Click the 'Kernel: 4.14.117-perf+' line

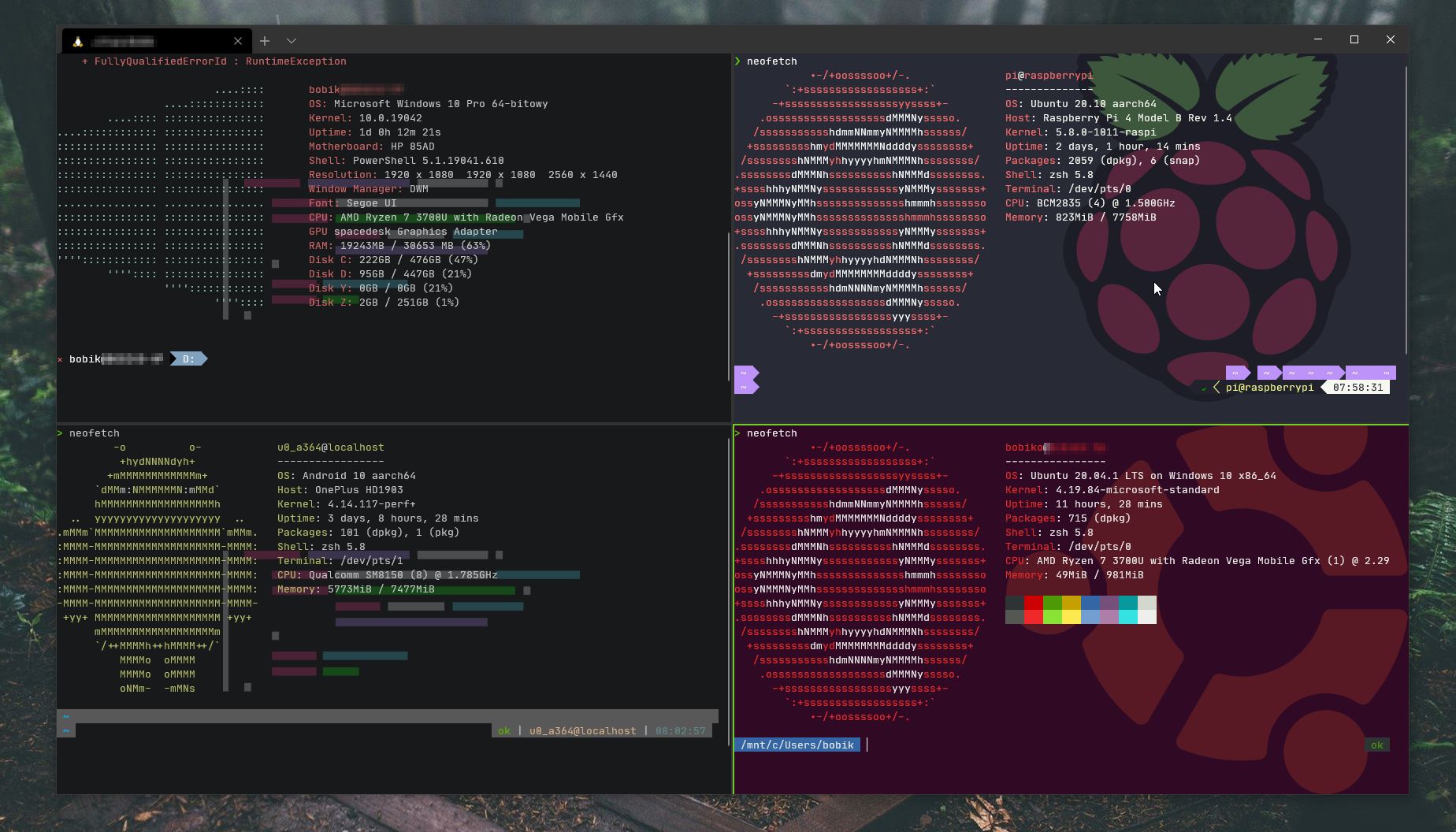click(x=347, y=504)
